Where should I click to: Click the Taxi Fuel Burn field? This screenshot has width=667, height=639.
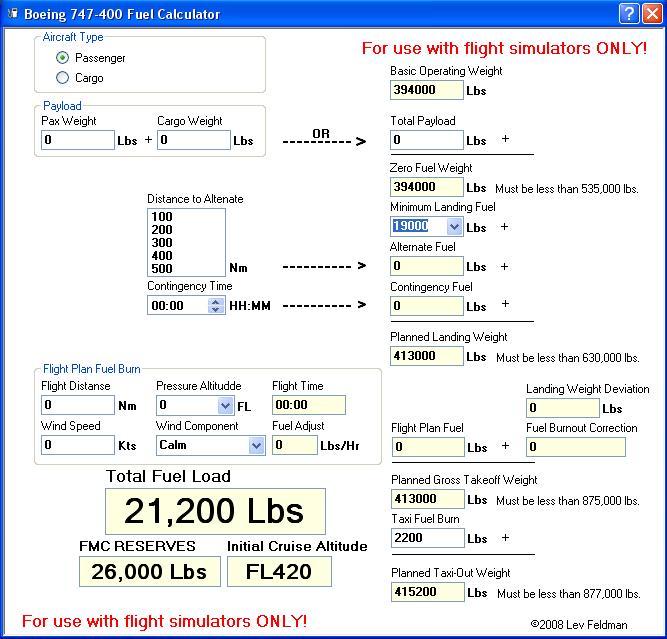pyautogui.click(x=428, y=538)
